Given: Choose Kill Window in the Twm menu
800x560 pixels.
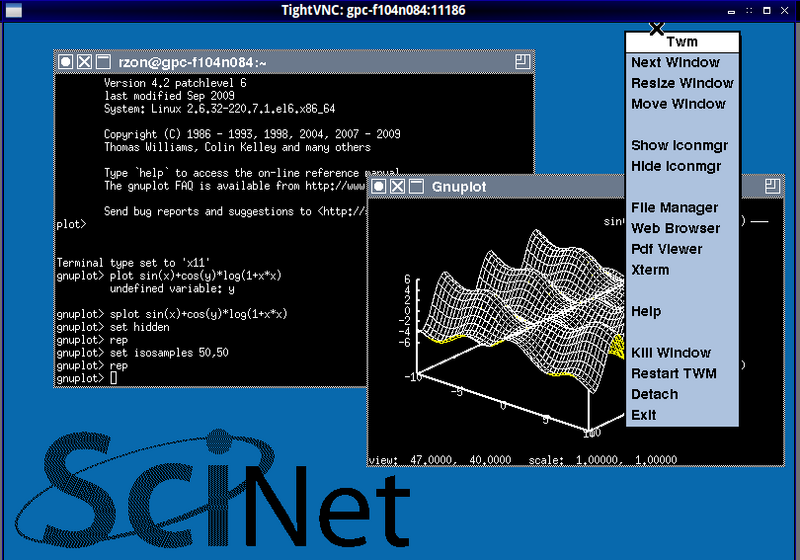Looking at the screenshot, I should pos(682,353).
